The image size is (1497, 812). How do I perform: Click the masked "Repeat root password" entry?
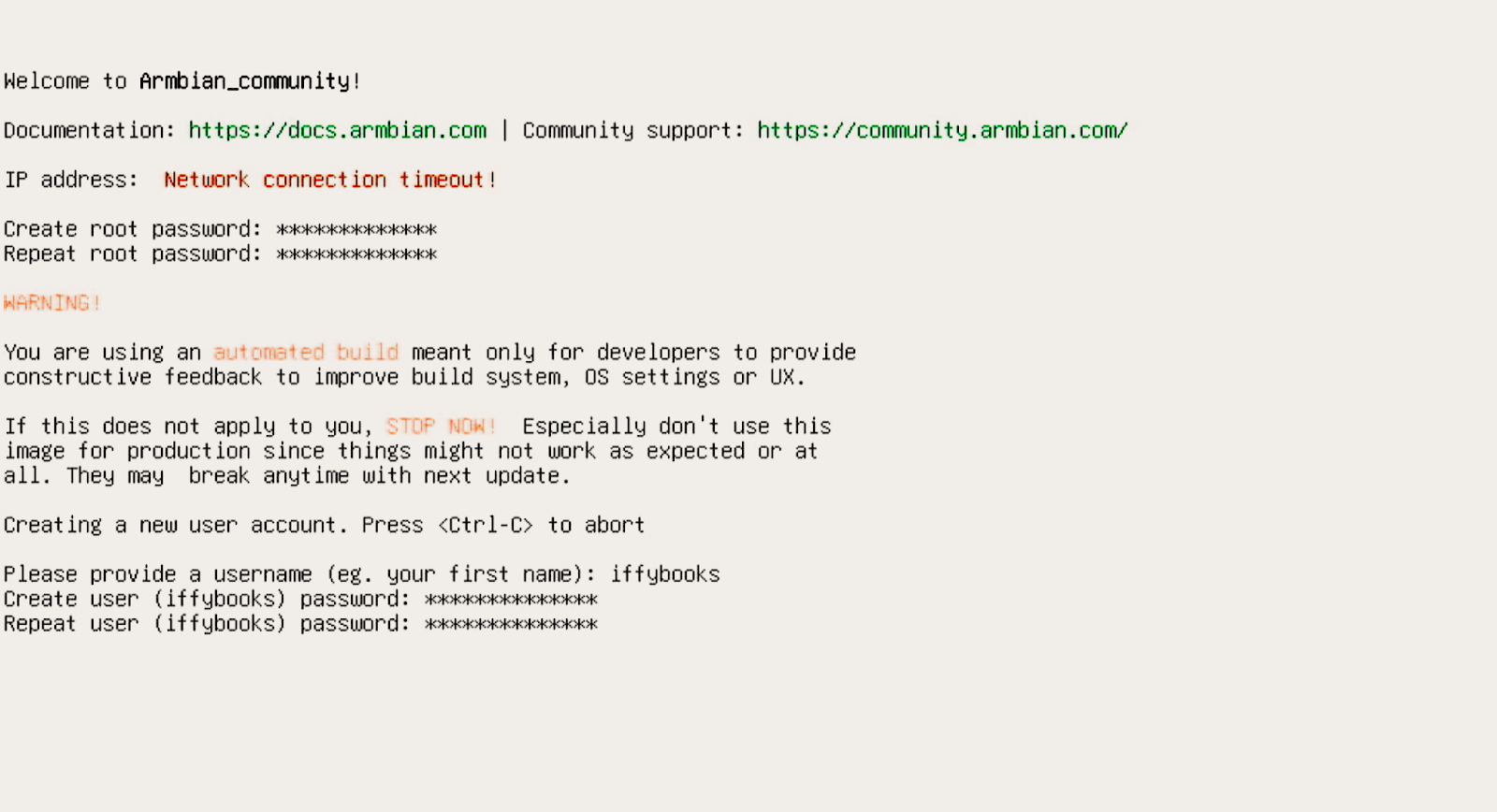tap(356, 254)
